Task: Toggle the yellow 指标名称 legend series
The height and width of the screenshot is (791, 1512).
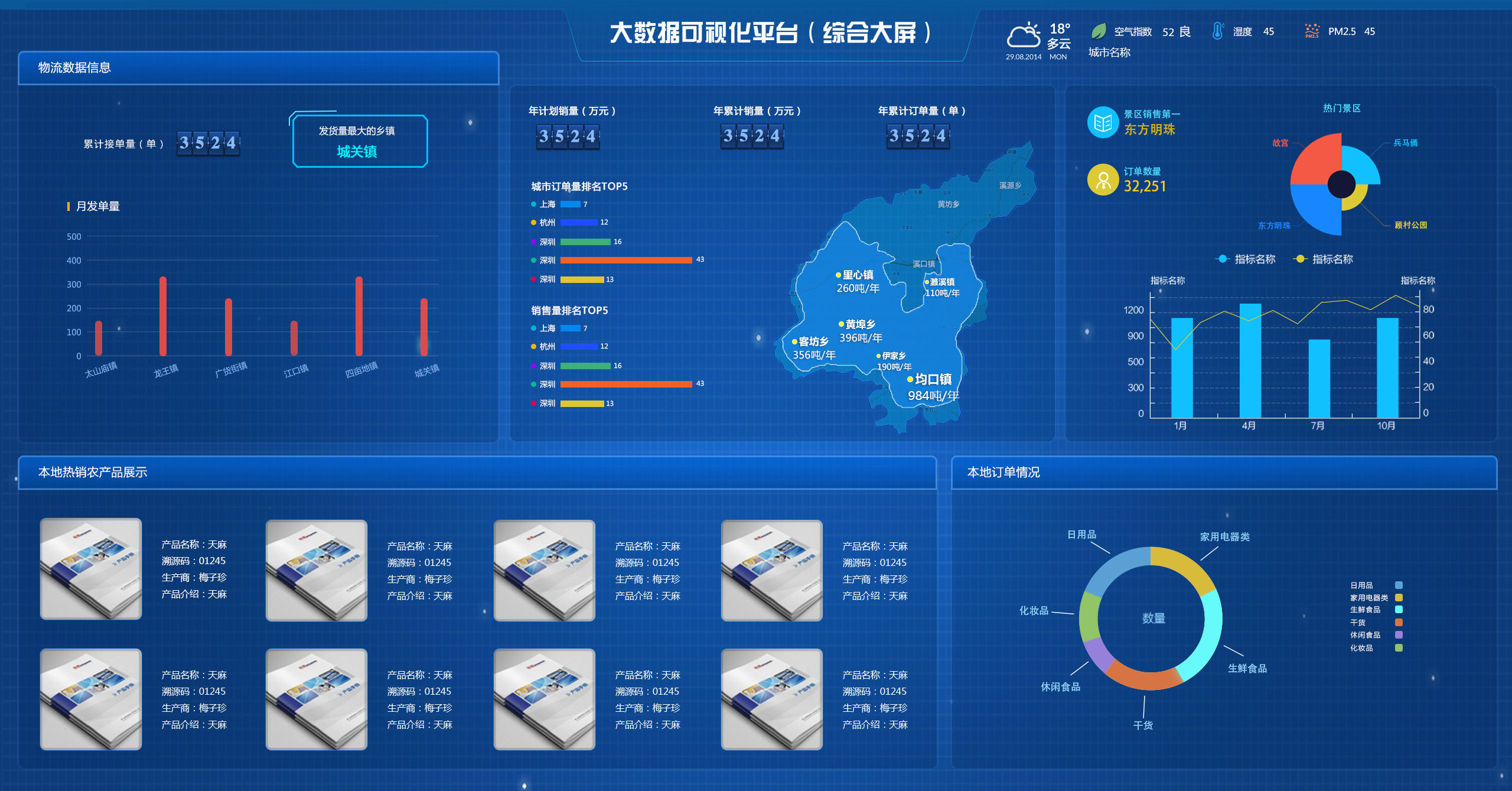Action: coord(1323,259)
